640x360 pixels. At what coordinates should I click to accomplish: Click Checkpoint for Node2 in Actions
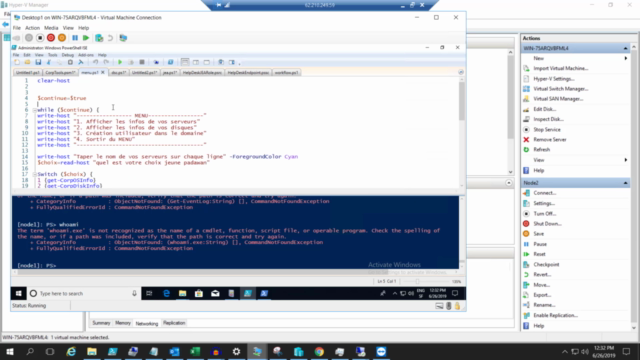(x=546, y=264)
